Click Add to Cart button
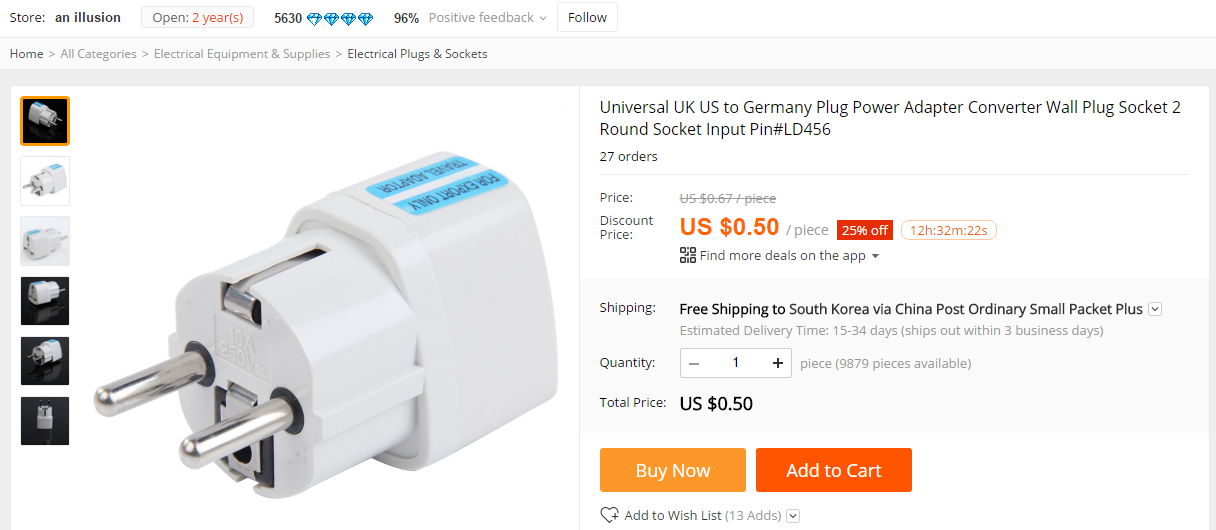This screenshot has width=1216, height=530. (x=833, y=470)
